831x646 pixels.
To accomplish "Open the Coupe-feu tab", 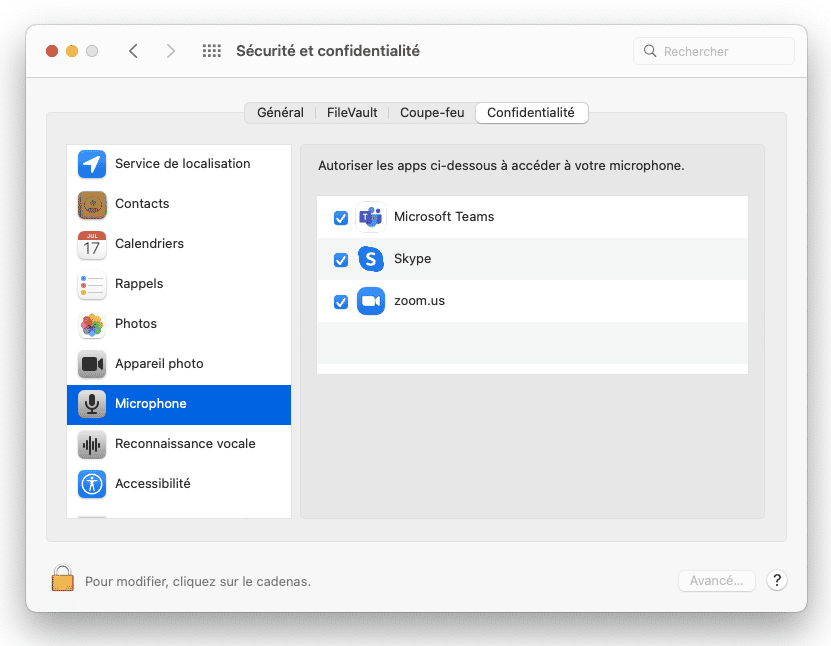I will pos(432,113).
